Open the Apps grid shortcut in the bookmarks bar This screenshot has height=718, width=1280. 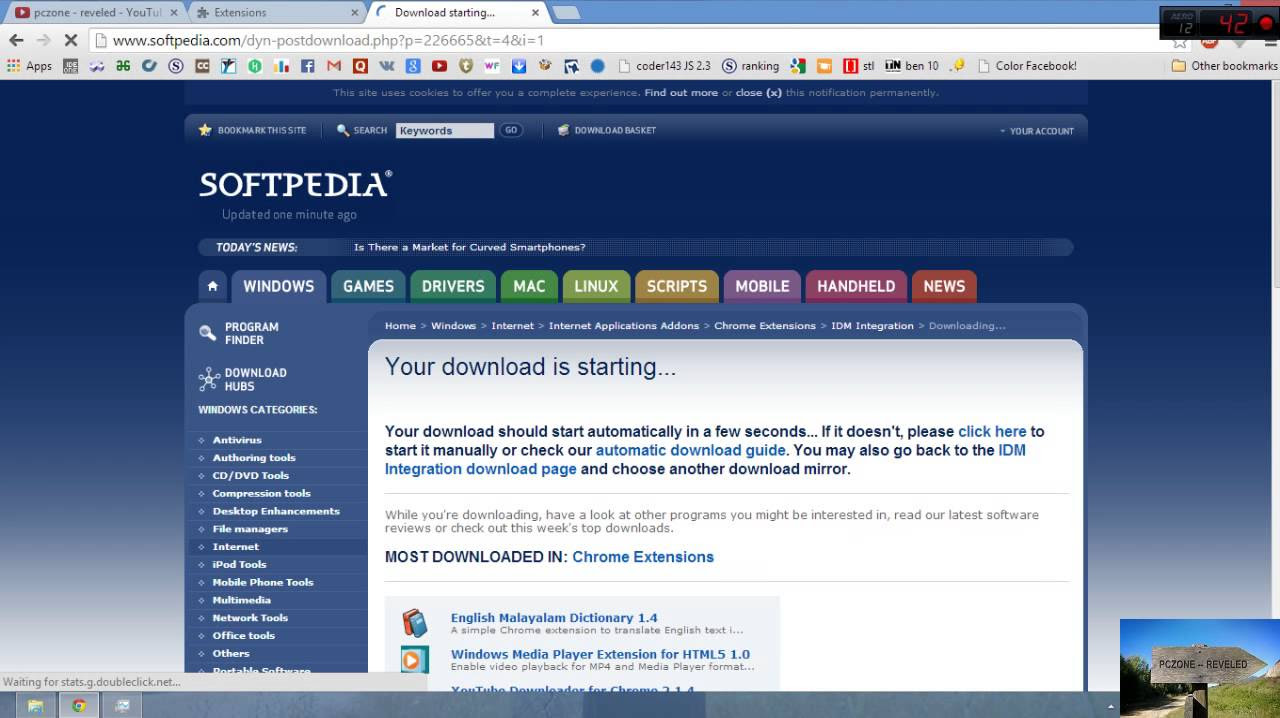point(29,66)
